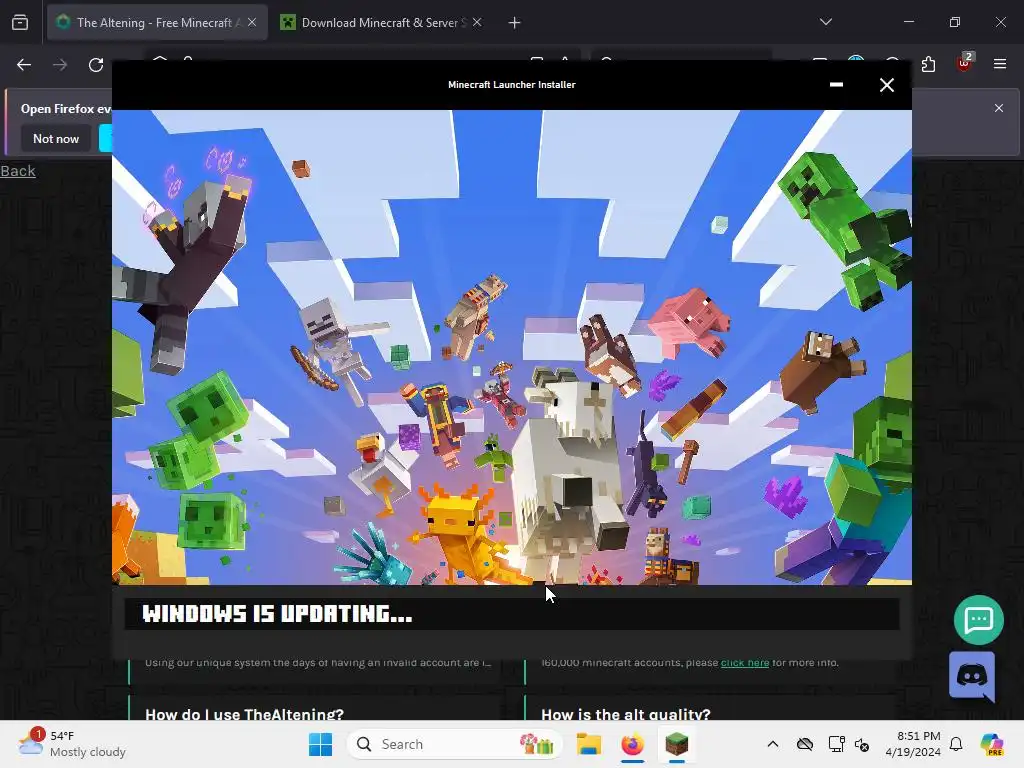This screenshot has height=768, width=1024.
Task: Open the clock showing 8:51 PM
Action: 913,744
